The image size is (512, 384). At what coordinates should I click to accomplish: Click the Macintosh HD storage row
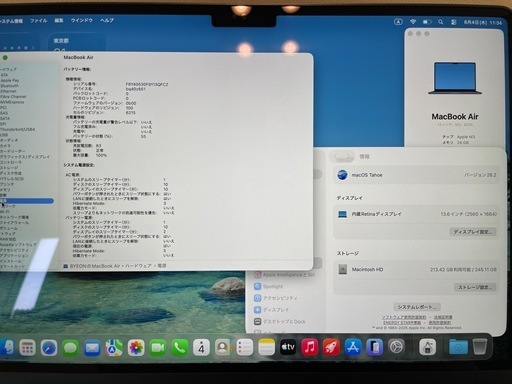416,269
